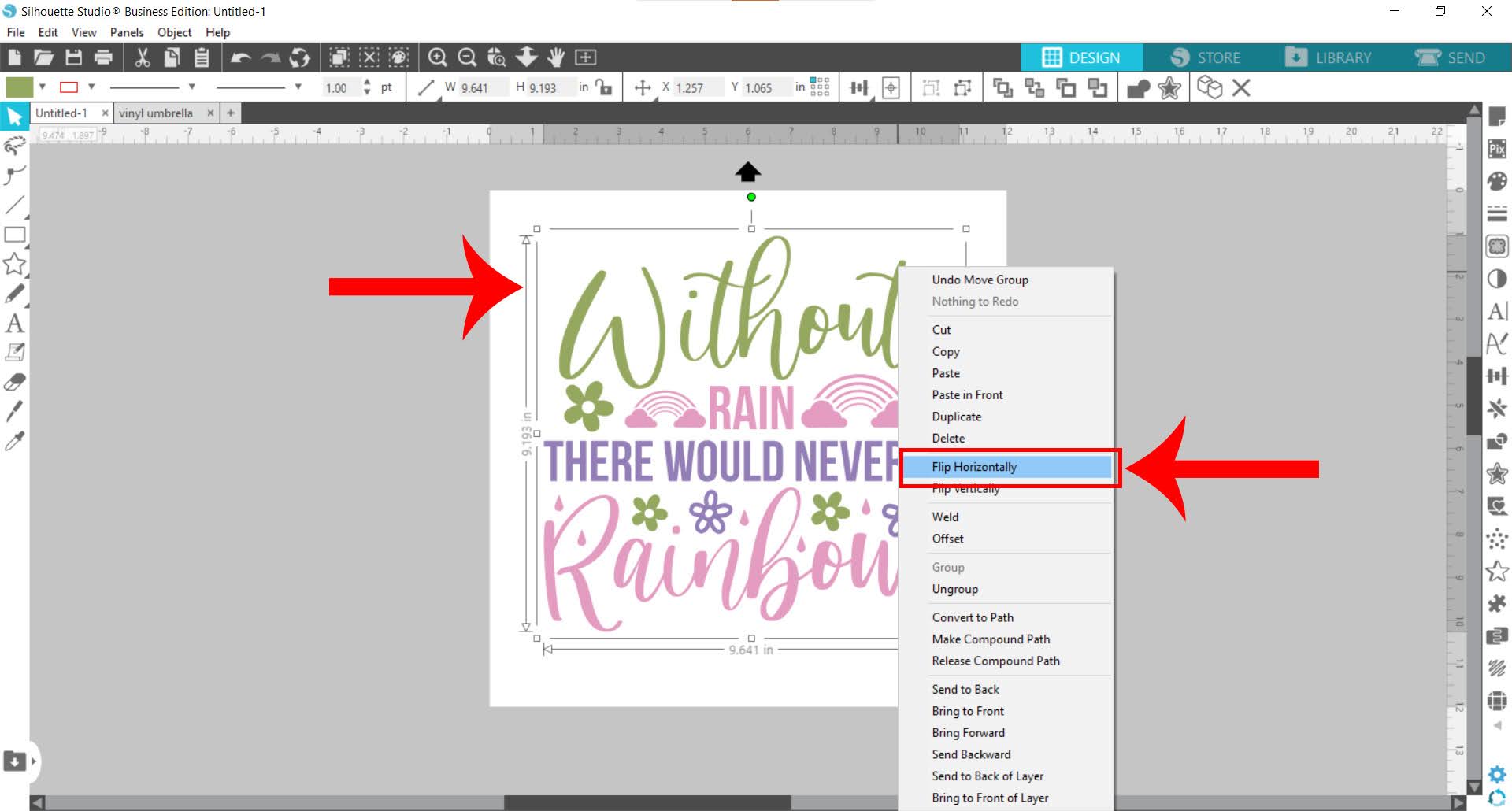The image size is (1512, 811).
Task: Select the Rectangle drawing tool
Action: [13, 235]
